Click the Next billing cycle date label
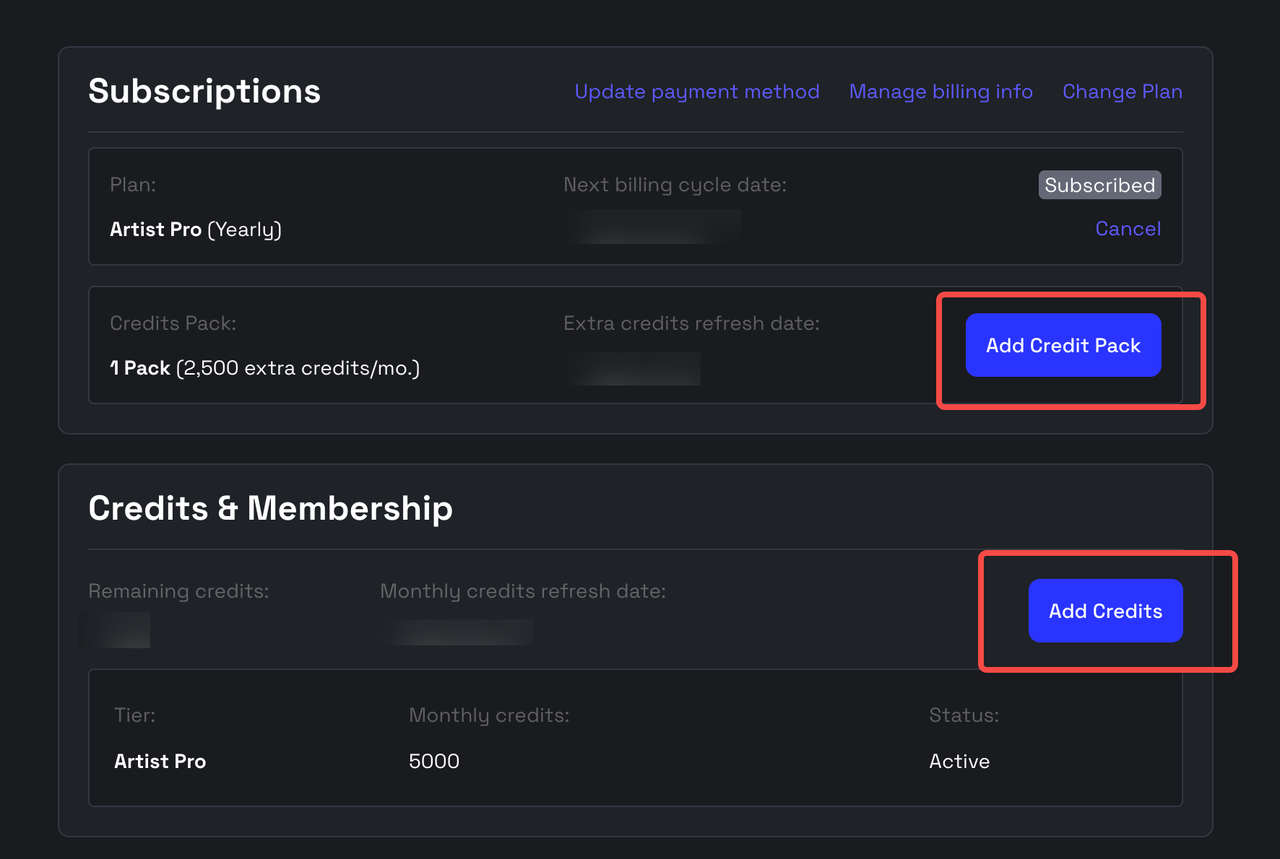Screen dimensions: 1280x859 [675, 185]
